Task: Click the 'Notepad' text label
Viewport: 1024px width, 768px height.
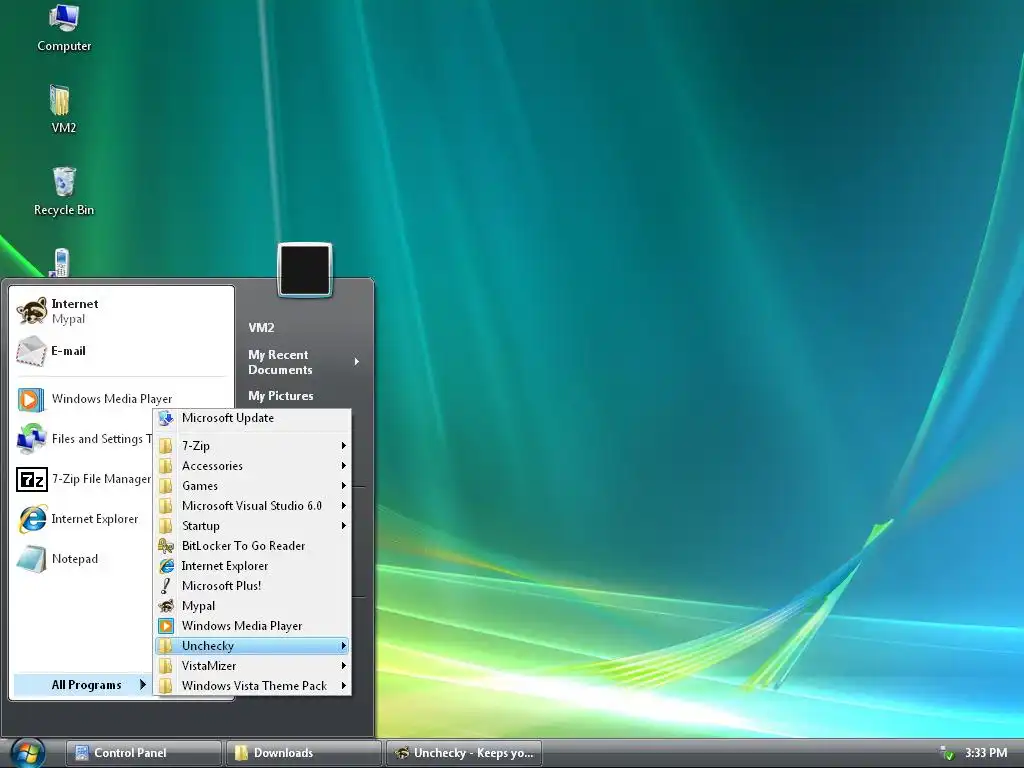Action: pos(74,559)
